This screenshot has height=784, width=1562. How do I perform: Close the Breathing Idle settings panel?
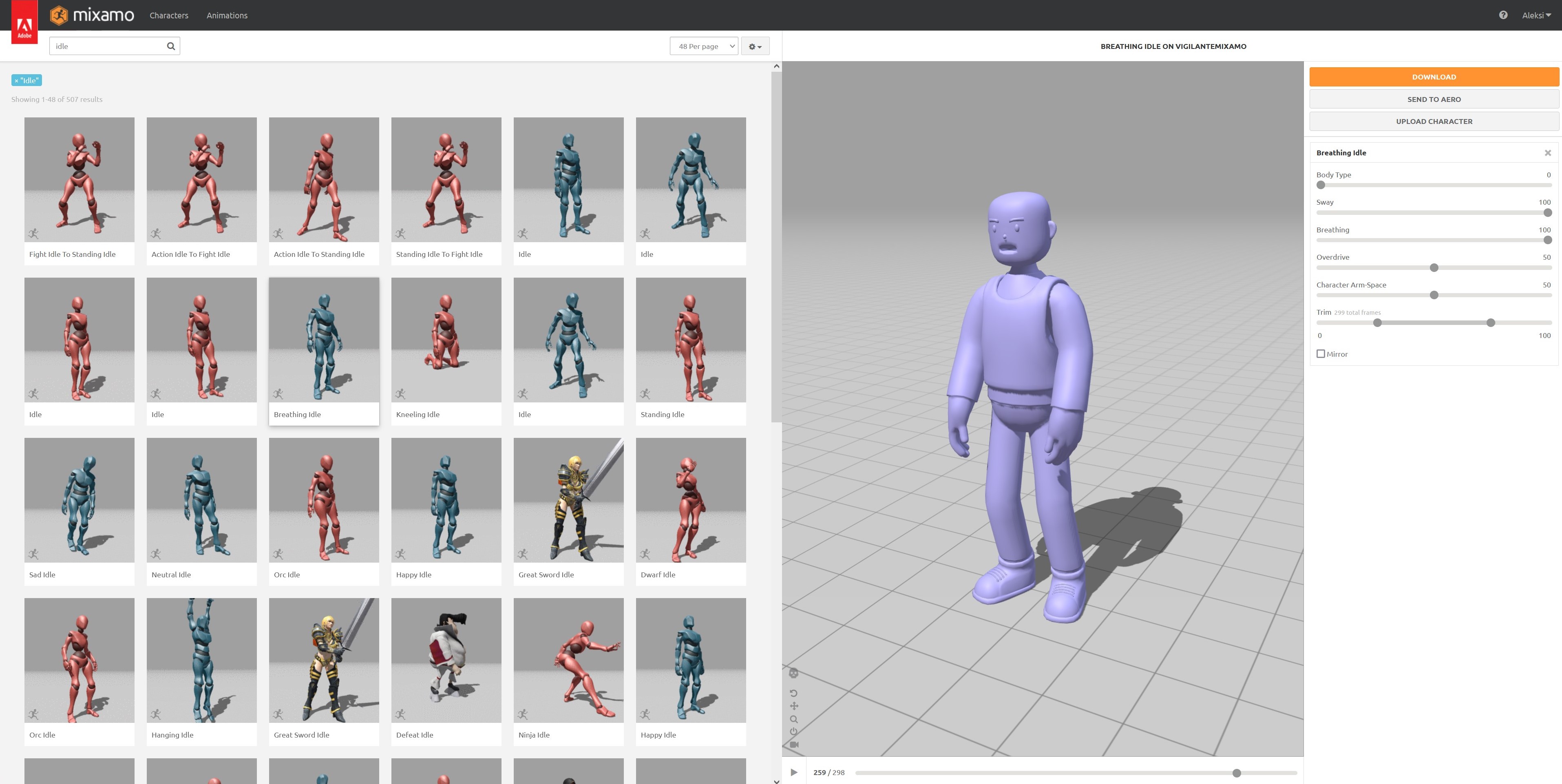coord(1547,153)
